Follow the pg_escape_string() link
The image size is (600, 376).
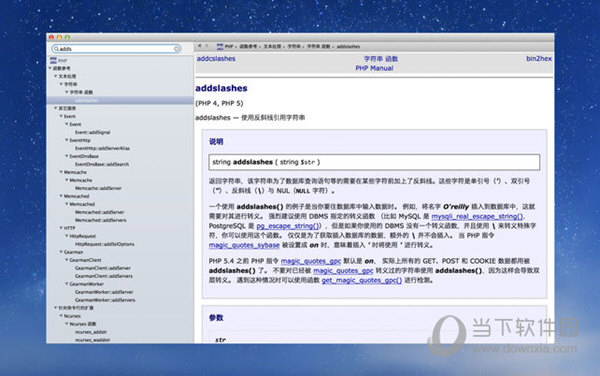click(x=288, y=226)
